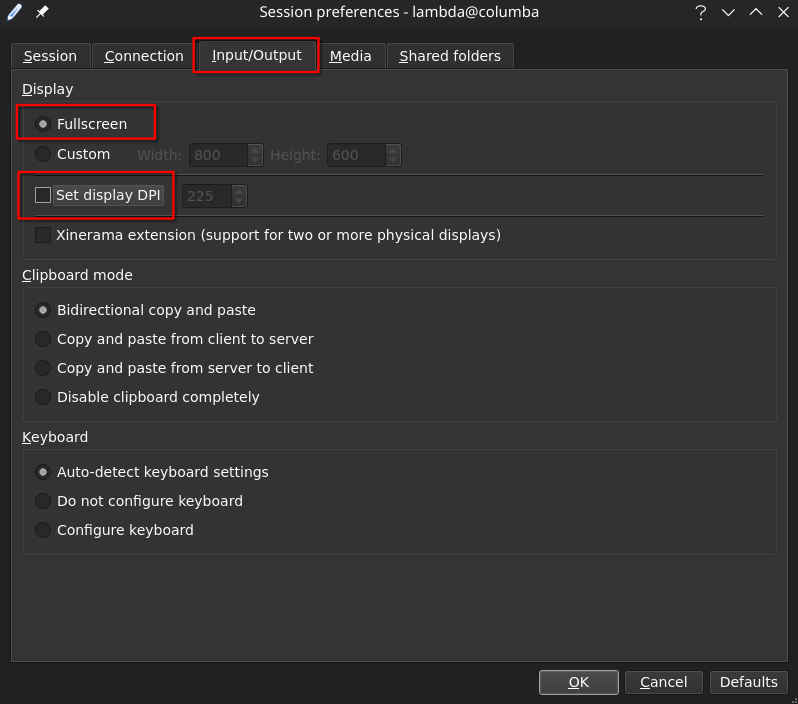Viewport: 798px width, 704px height.
Task: Click the Defaults button
Action: pyautogui.click(x=748, y=682)
